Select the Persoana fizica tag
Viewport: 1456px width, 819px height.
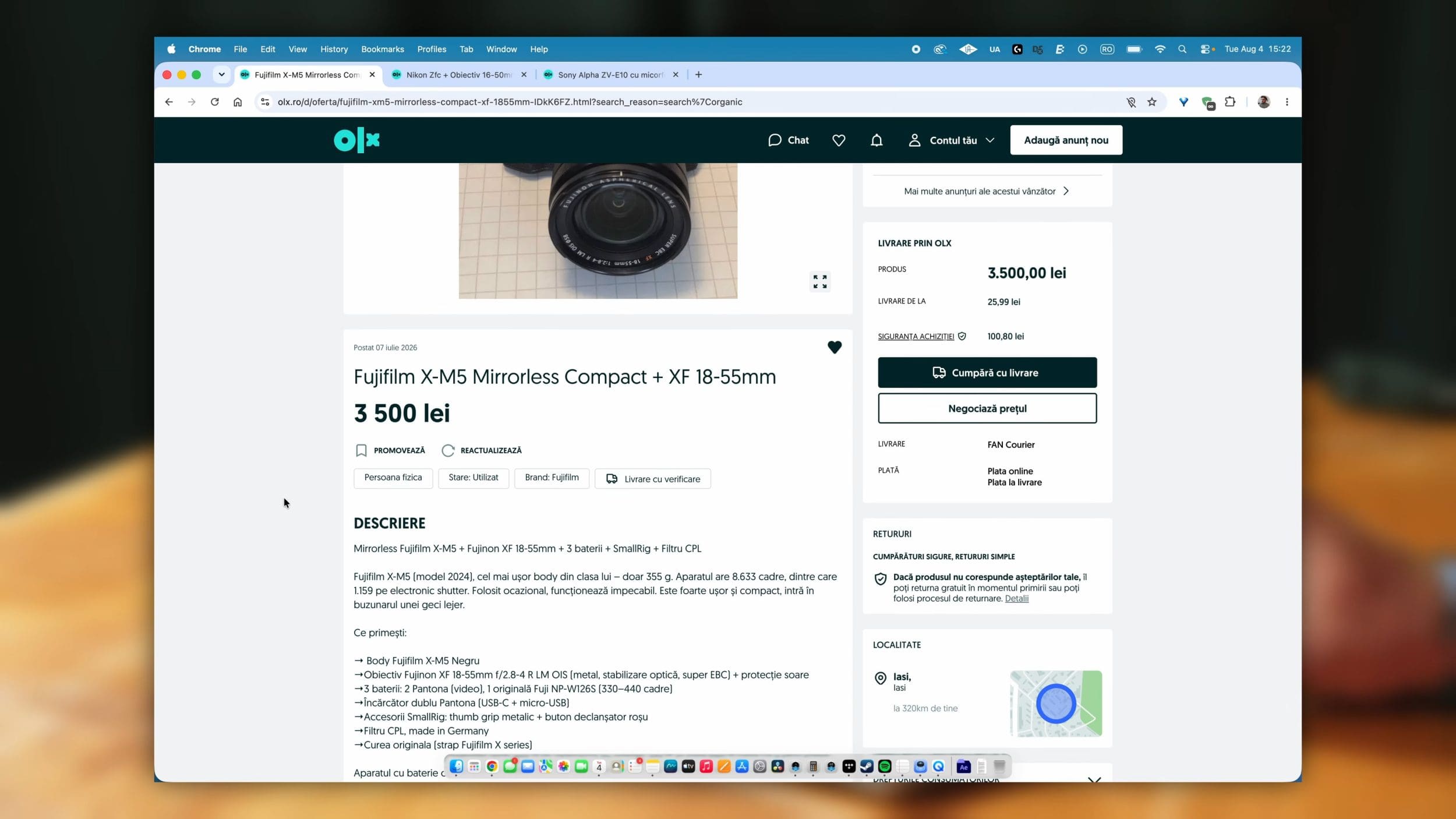click(393, 478)
